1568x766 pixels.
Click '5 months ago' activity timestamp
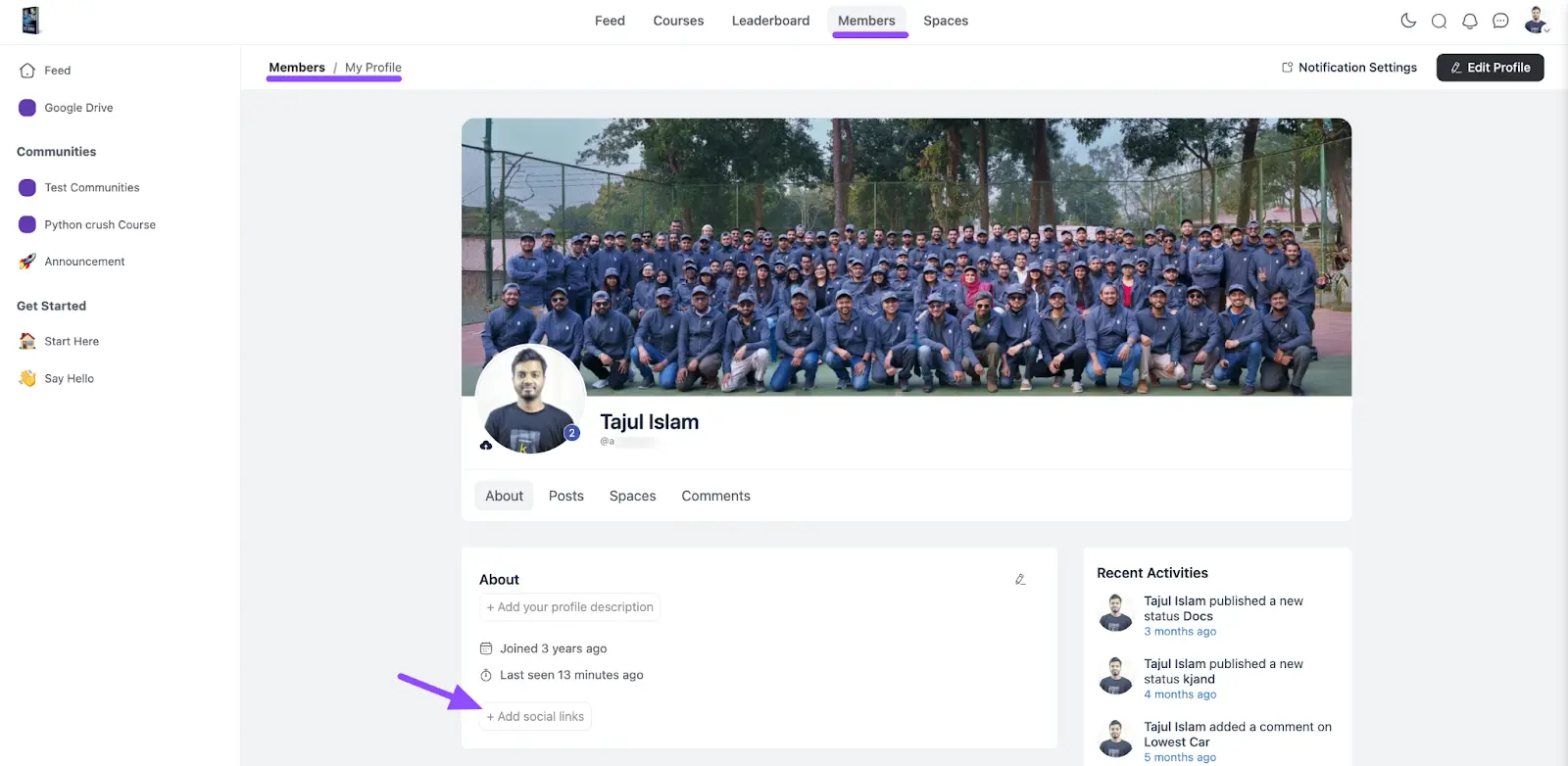(x=1180, y=757)
